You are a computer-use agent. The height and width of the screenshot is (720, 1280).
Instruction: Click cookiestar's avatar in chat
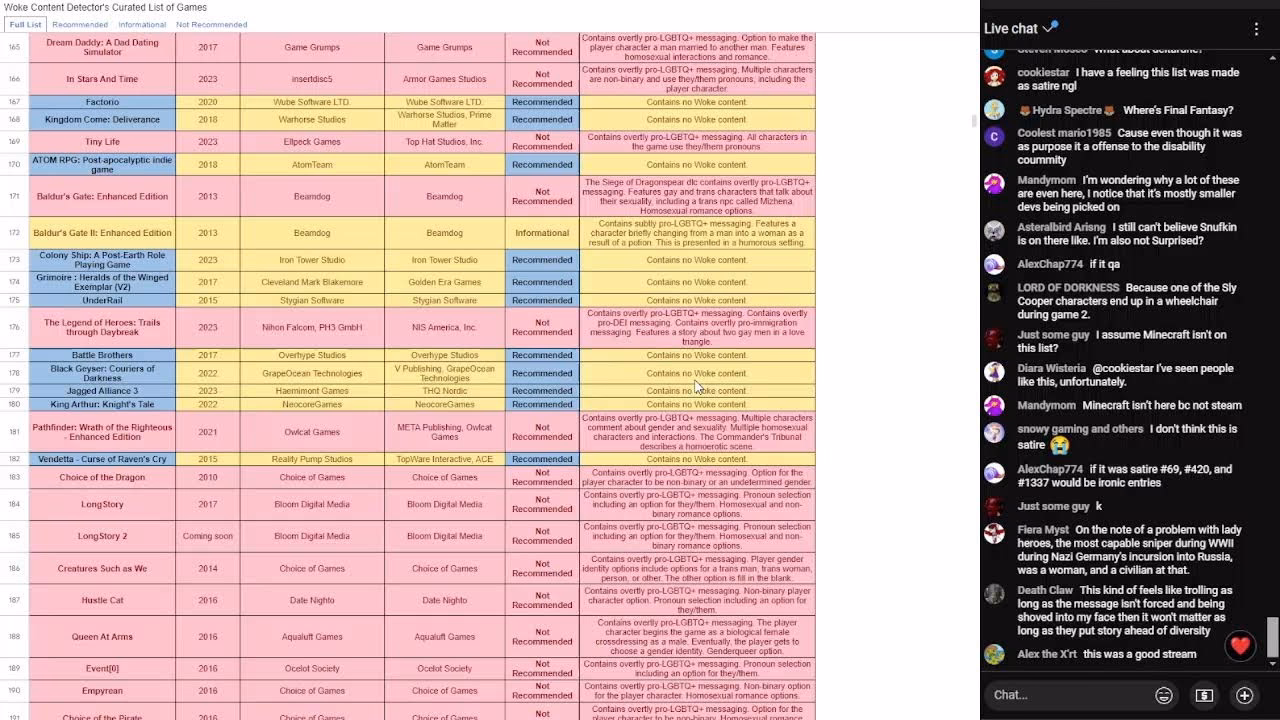(994, 76)
